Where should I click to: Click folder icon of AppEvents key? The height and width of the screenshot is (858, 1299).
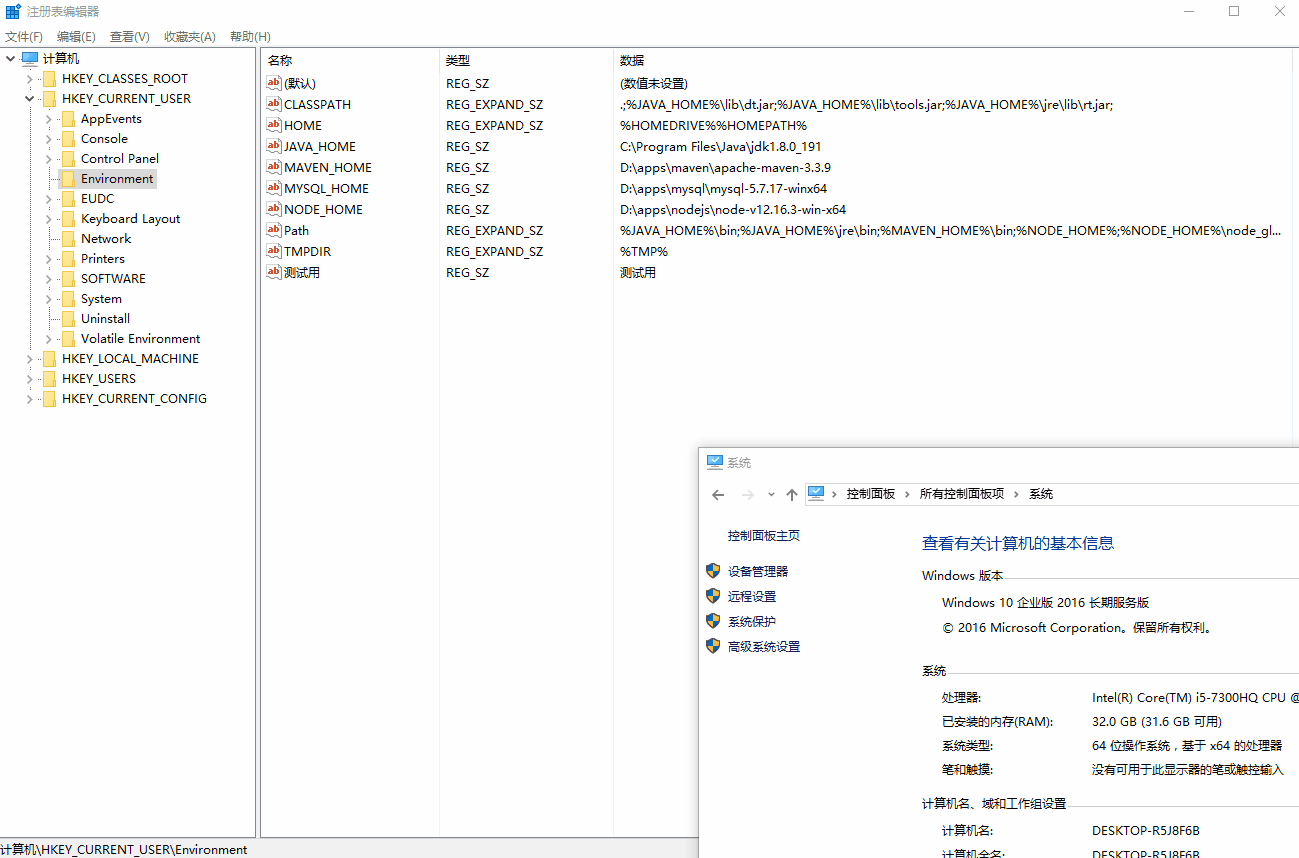(68, 119)
